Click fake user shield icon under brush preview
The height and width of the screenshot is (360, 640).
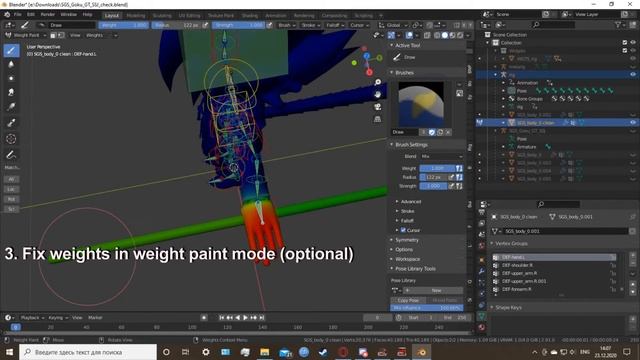[x=432, y=132]
